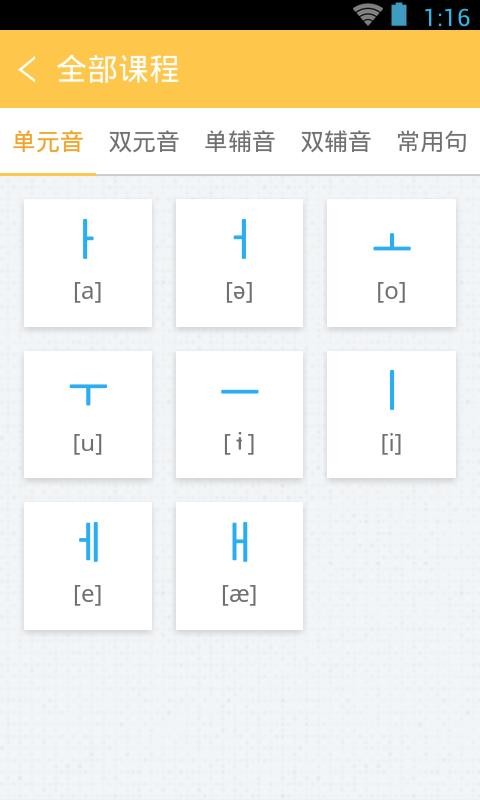Open the ㅣ [i] vowel card
Image resolution: width=480 pixels, height=800 pixels.
[391, 414]
